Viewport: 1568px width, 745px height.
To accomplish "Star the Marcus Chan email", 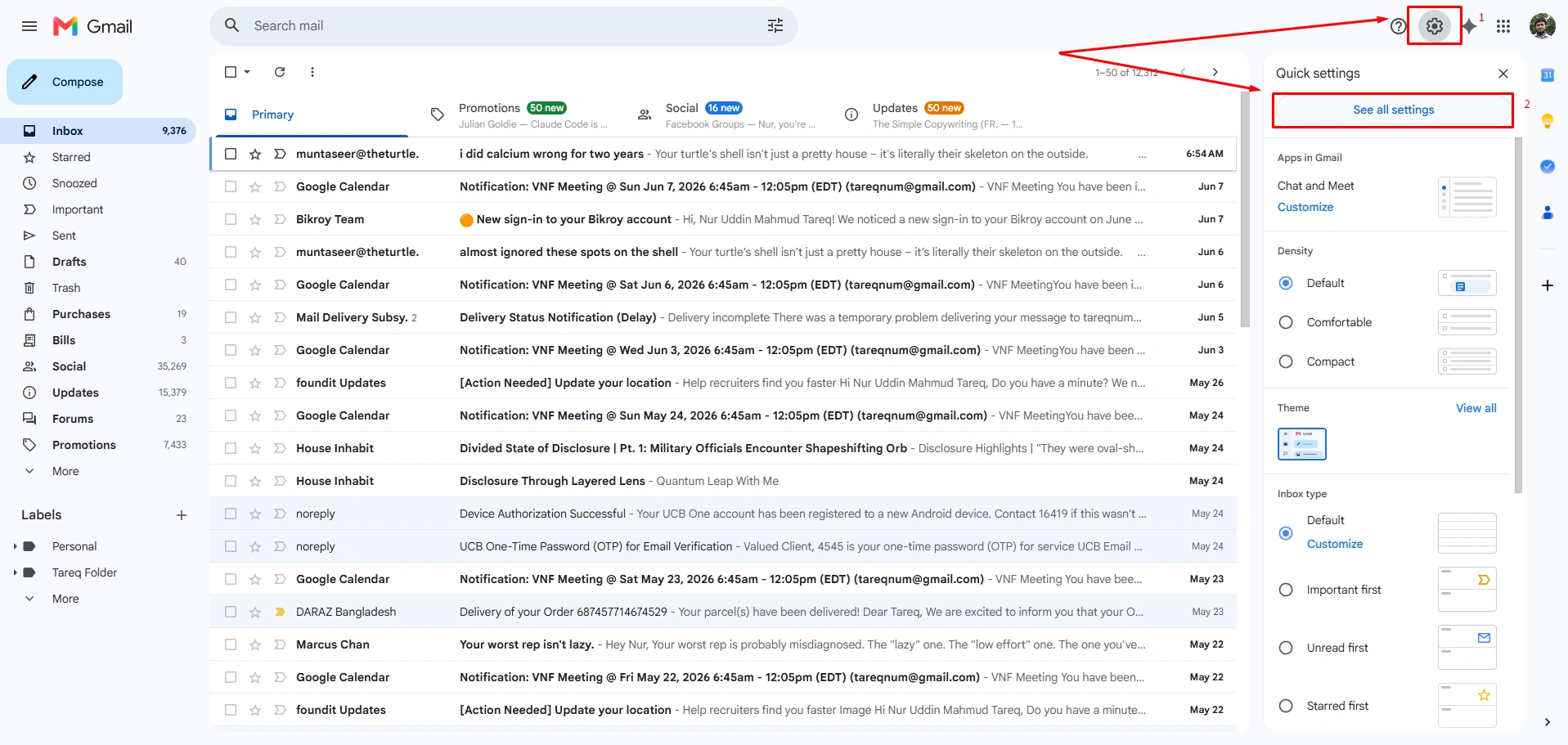I will pyautogui.click(x=255, y=644).
